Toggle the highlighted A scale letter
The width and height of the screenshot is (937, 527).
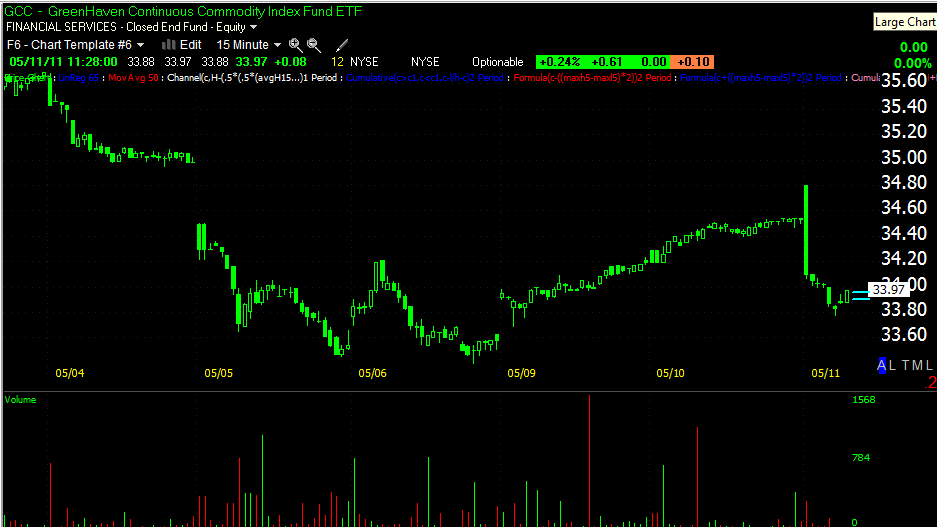tap(882, 365)
